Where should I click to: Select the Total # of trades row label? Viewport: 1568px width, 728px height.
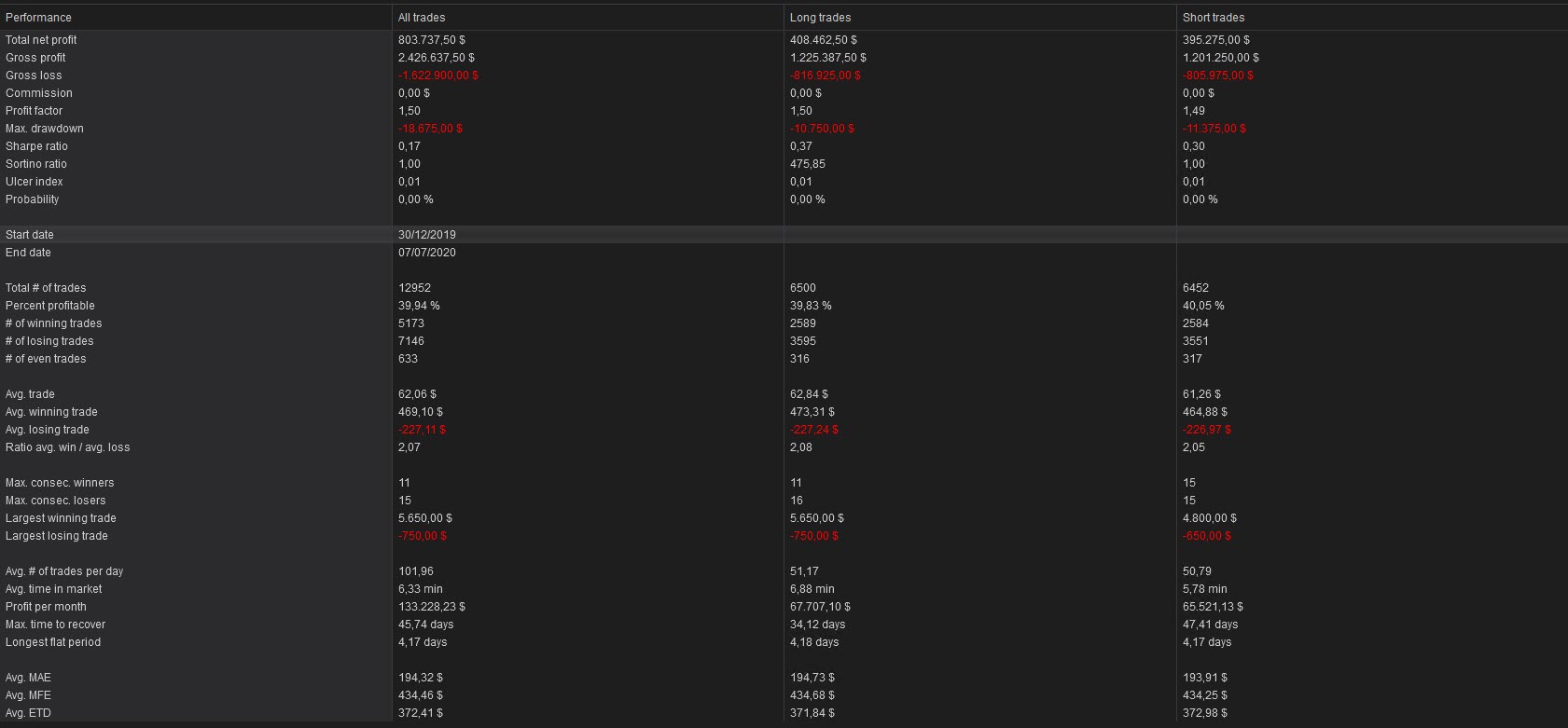pos(46,288)
